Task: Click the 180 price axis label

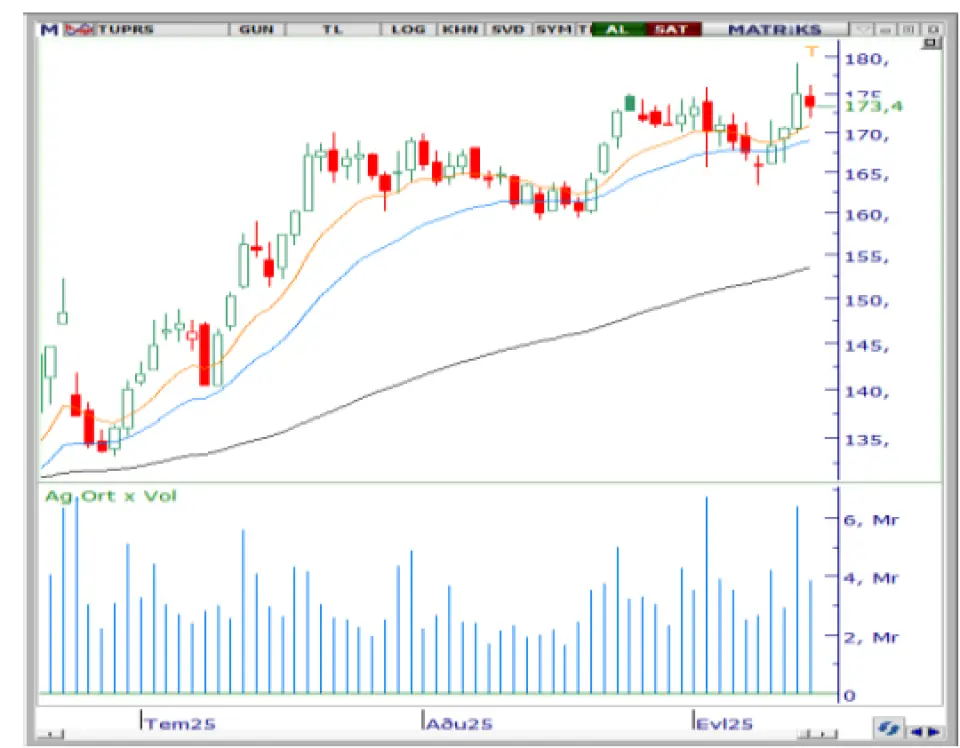Action: pyautogui.click(x=866, y=59)
